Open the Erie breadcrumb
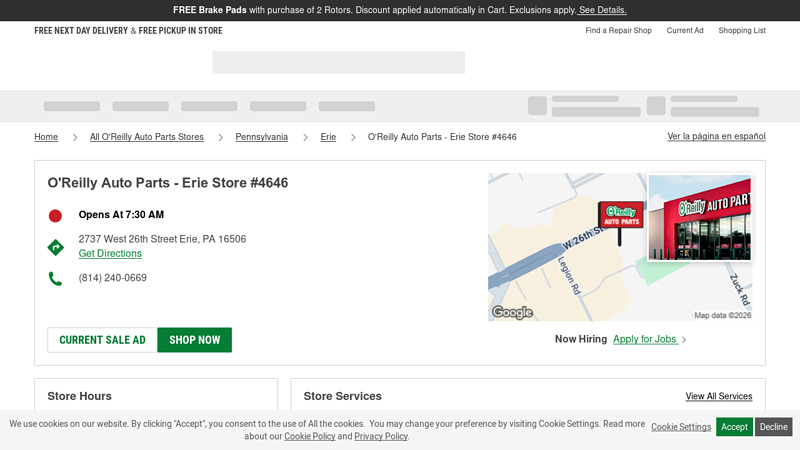 coord(328,137)
